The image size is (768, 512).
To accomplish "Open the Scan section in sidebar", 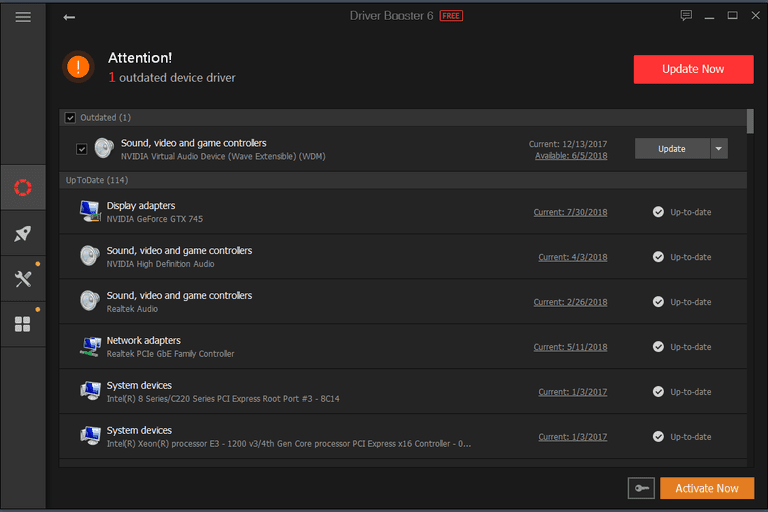I will click(23, 187).
